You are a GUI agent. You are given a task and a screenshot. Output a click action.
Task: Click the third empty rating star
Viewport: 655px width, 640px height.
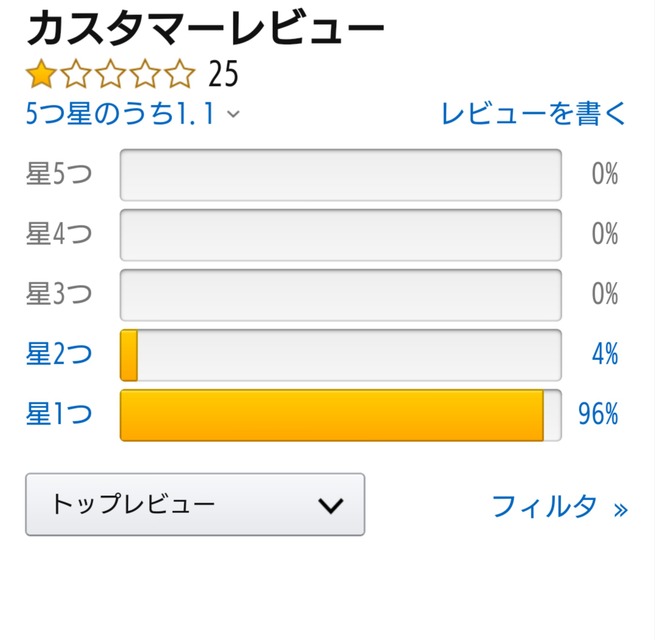110,74
